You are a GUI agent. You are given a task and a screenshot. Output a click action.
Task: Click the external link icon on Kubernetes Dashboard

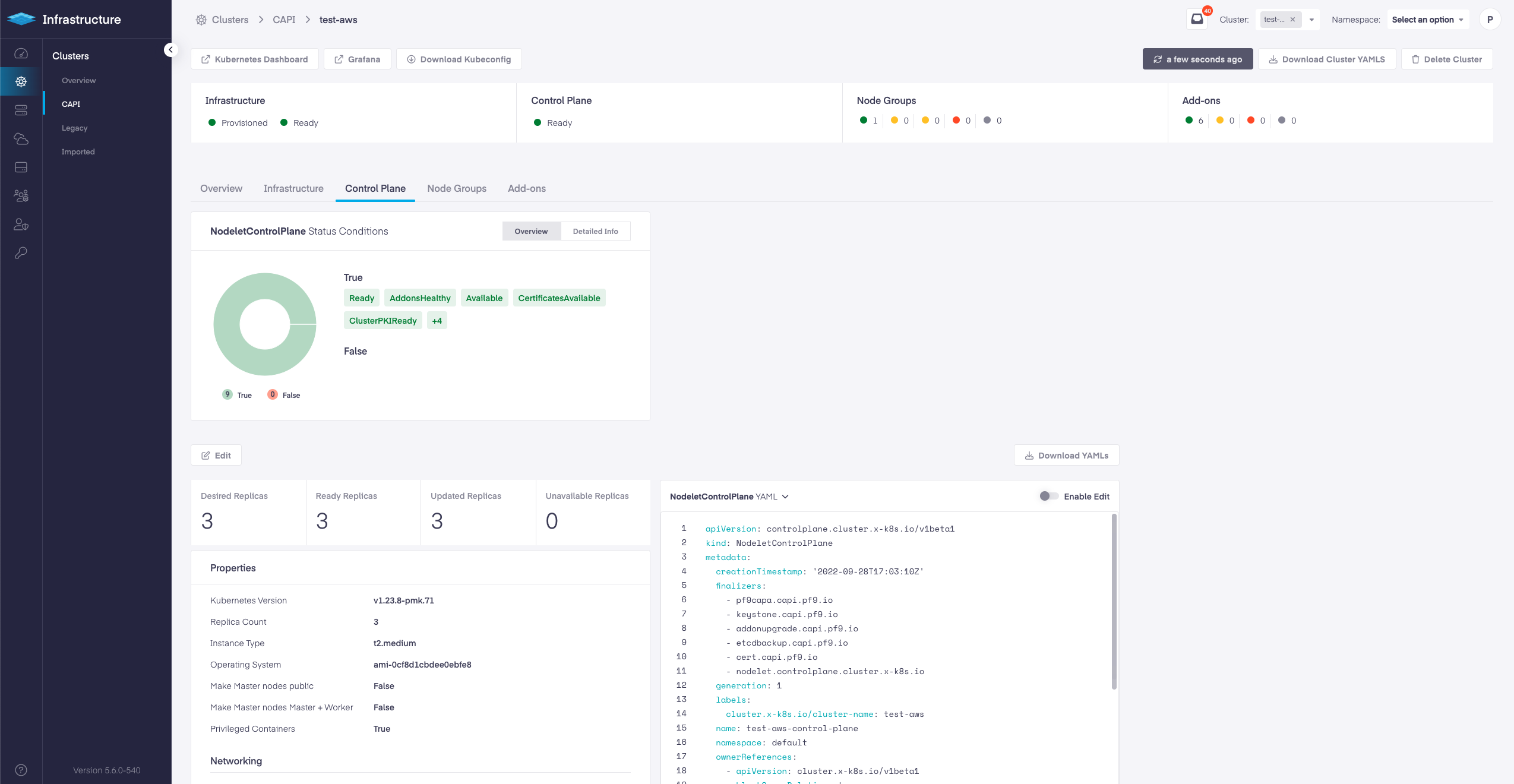pos(206,59)
